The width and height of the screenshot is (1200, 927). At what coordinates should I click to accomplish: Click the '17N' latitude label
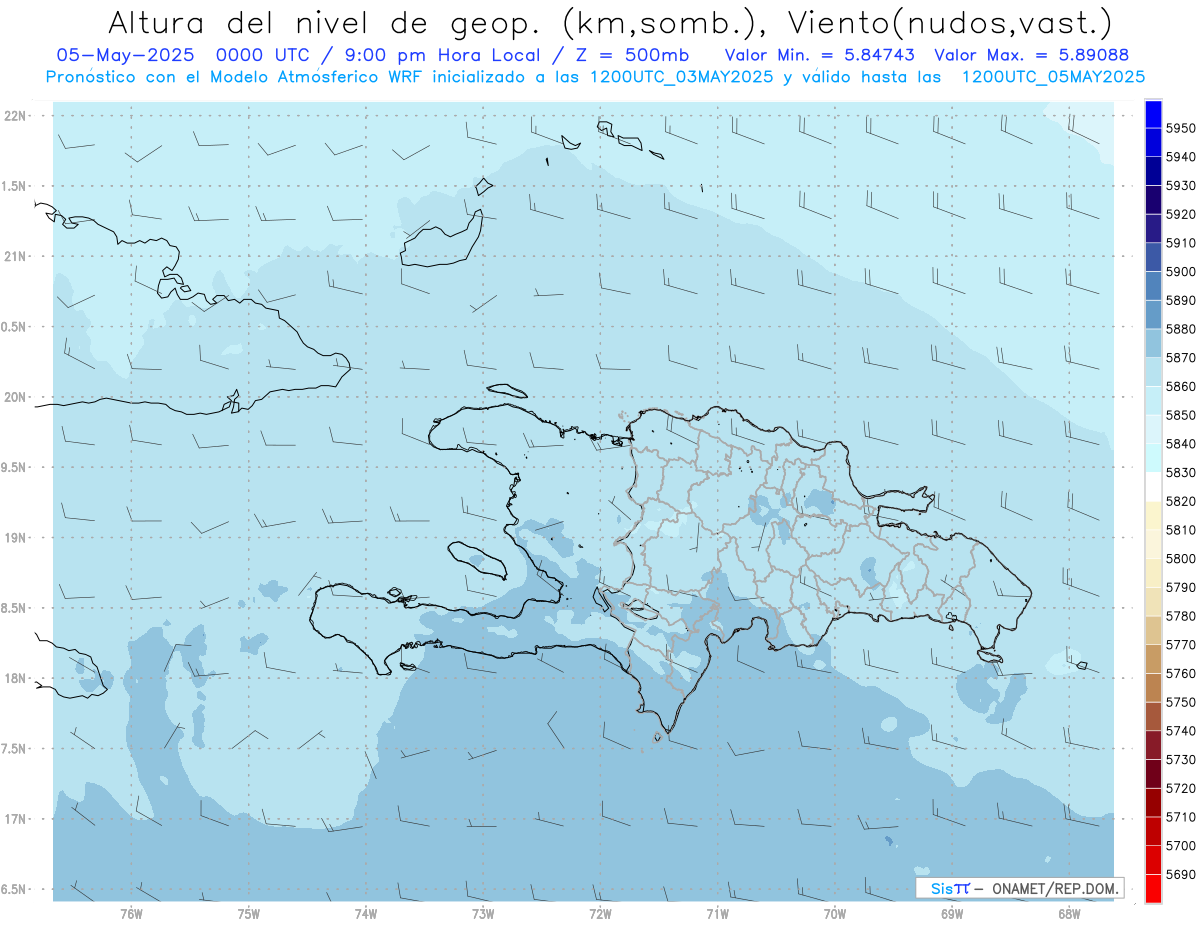17,819
